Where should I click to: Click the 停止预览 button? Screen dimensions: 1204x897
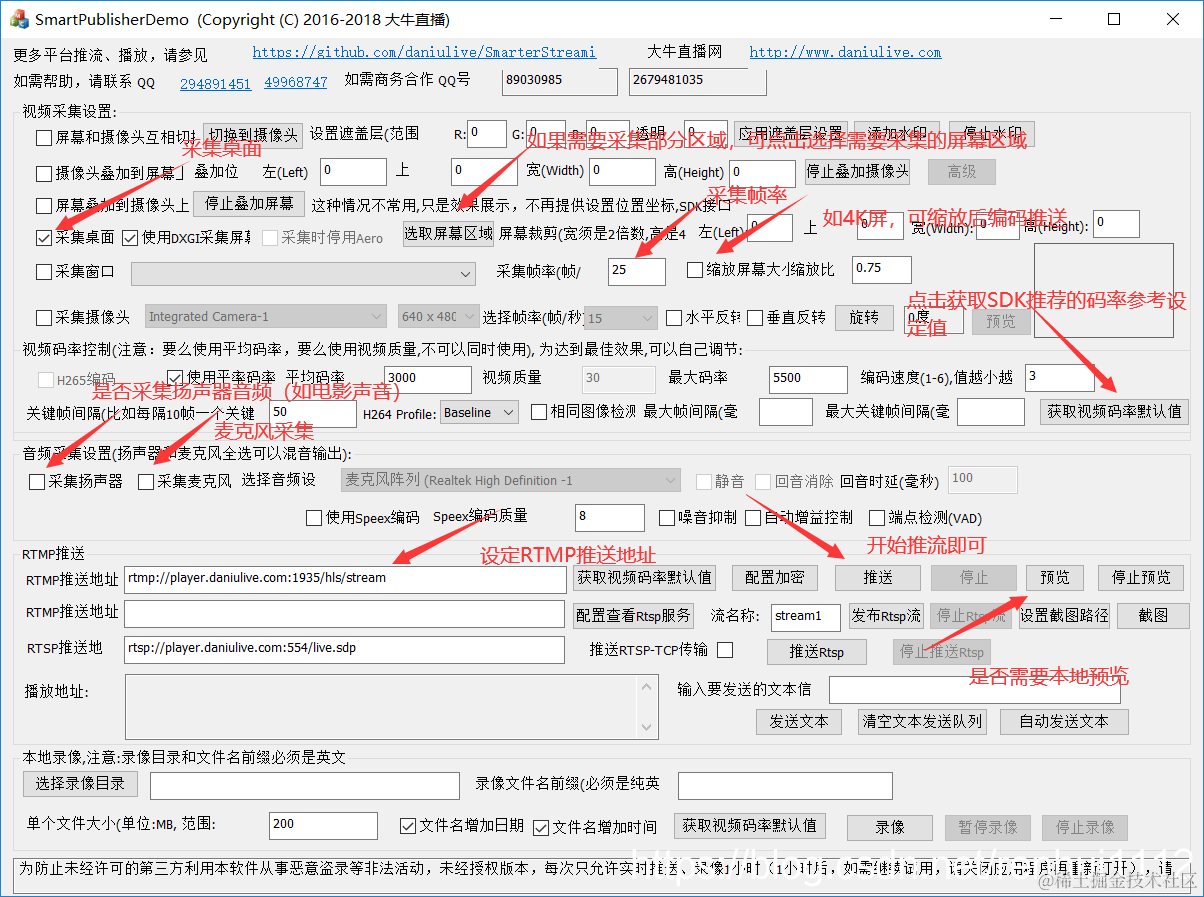coord(1140,577)
